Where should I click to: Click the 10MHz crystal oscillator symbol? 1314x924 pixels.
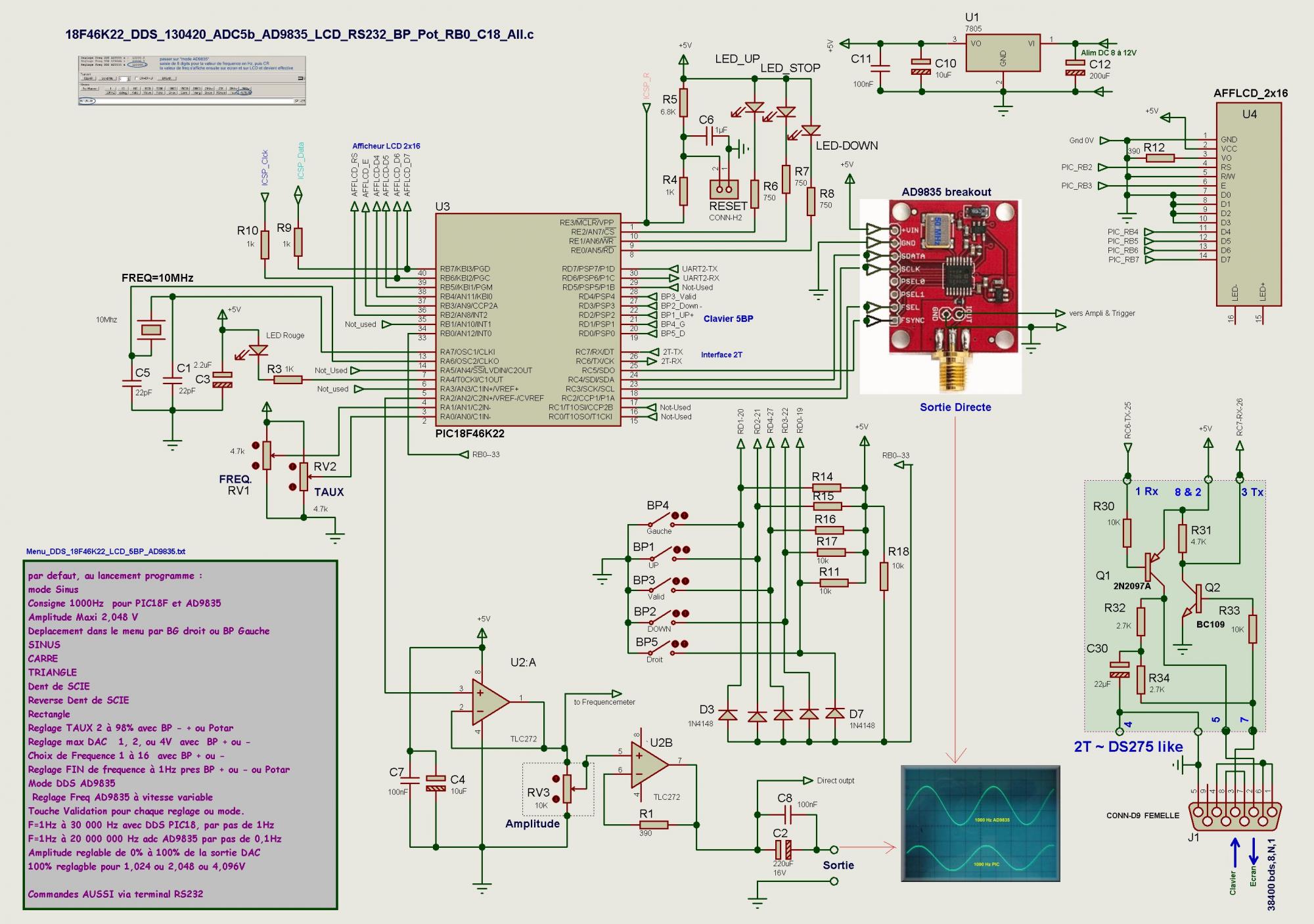(x=151, y=328)
